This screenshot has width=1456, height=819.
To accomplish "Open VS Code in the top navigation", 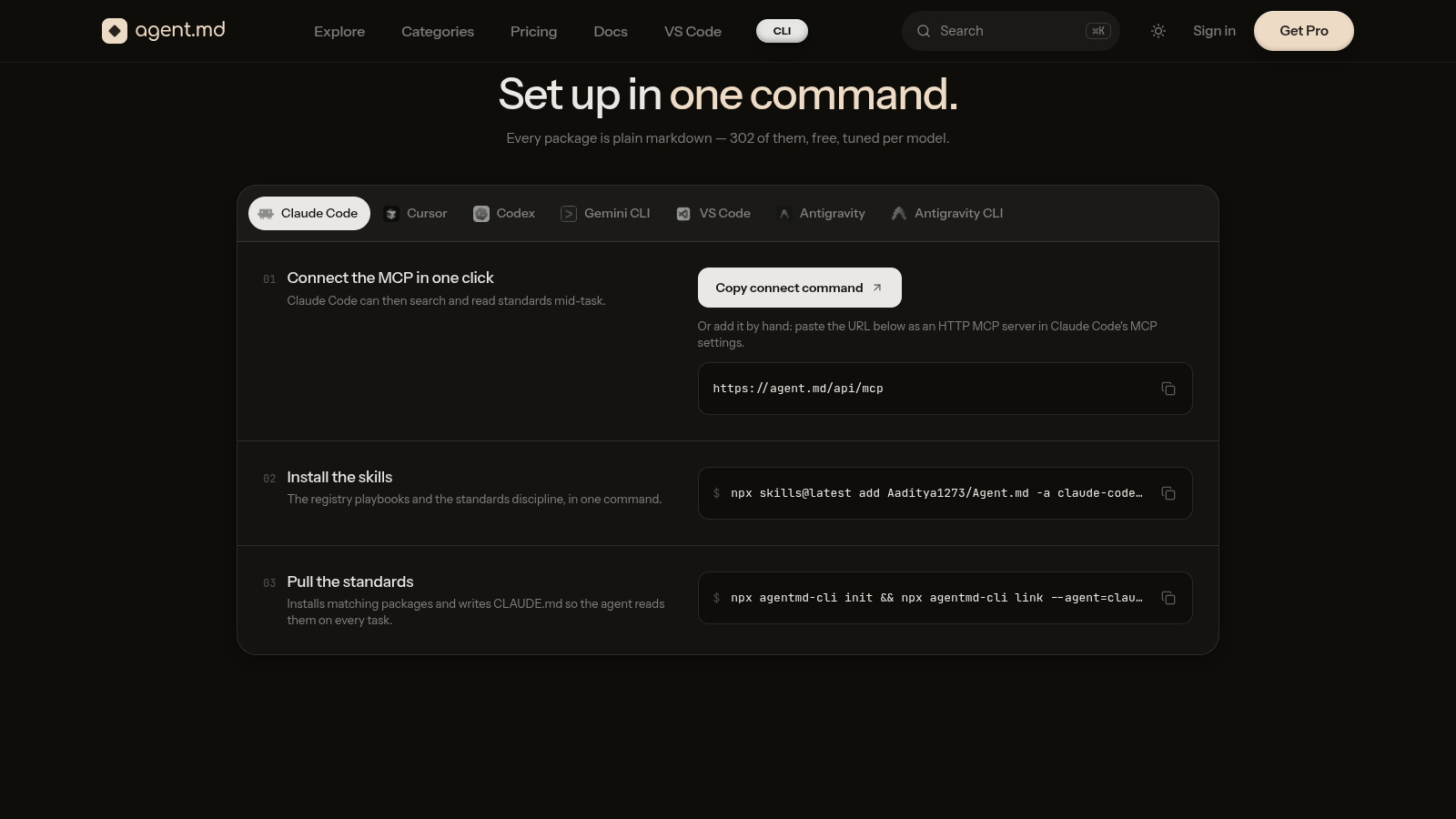I will click(693, 31).
